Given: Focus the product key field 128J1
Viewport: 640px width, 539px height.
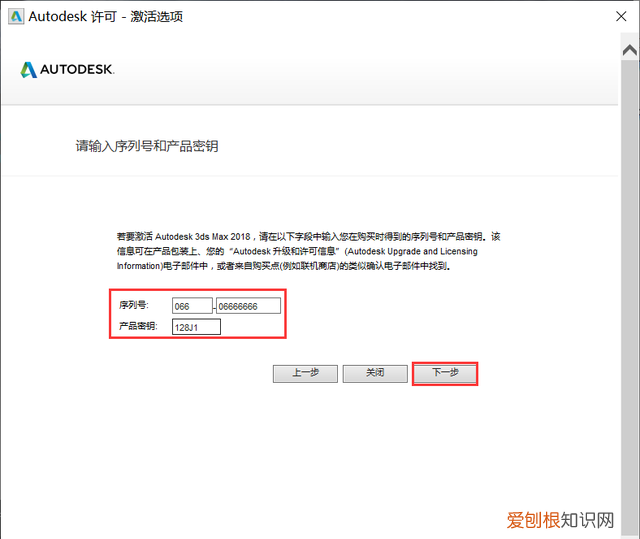Looking at the screenshot, I should click(x=196, y=327).
